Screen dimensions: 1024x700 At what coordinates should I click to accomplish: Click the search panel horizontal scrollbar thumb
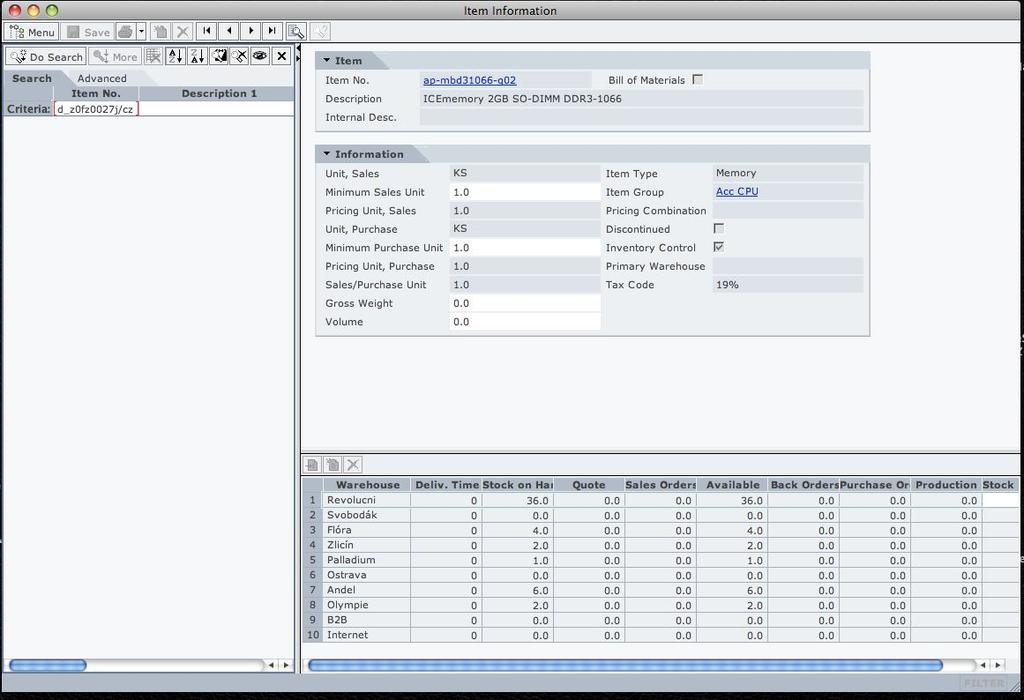(48, 665)
